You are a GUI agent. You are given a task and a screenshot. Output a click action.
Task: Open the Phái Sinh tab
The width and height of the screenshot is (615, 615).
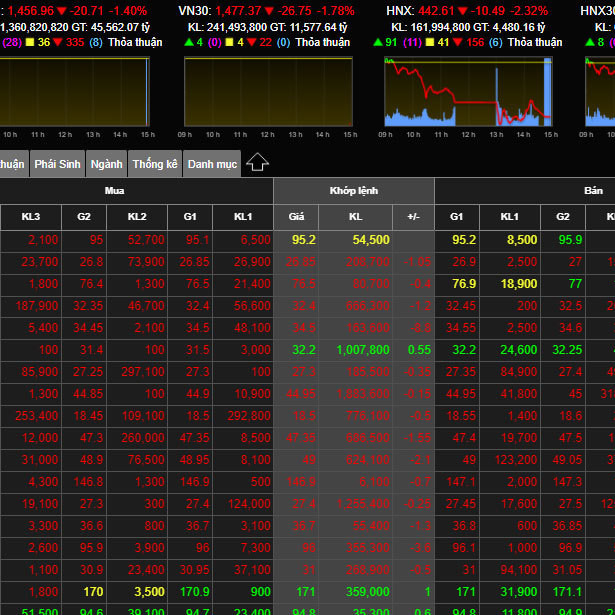(57, 164)
